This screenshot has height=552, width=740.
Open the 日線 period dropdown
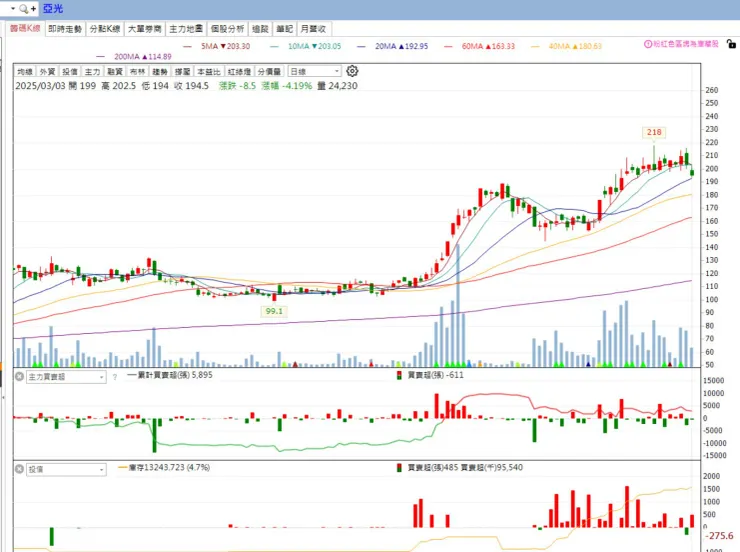pos(314,71)
